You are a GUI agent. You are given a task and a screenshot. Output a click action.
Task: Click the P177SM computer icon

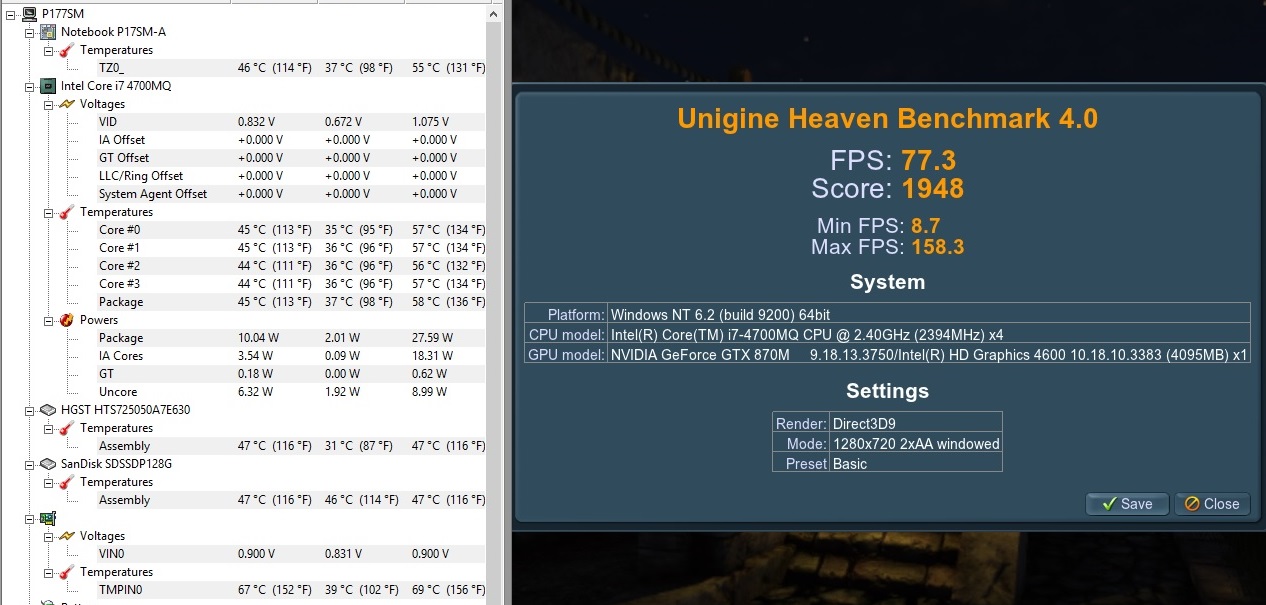coord(29,14)
